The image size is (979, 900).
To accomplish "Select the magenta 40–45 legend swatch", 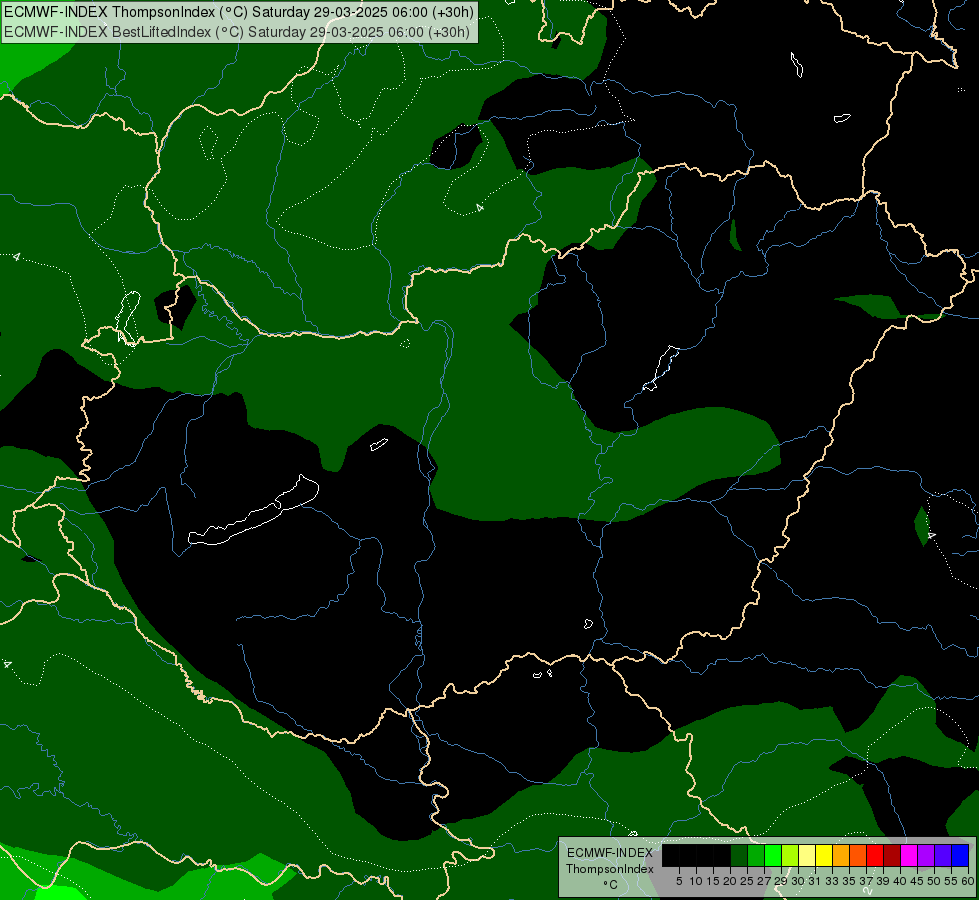I will click(909, 856).
